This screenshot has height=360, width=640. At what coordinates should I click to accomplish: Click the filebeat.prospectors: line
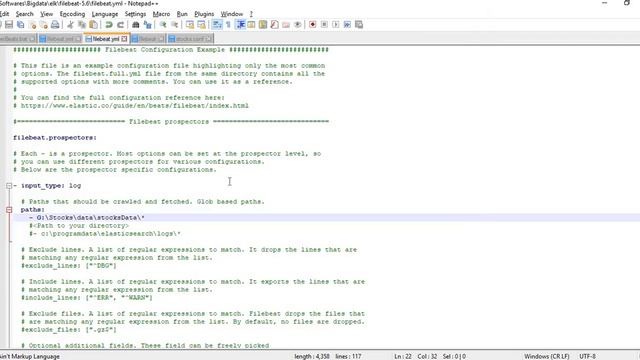point(55,138)
